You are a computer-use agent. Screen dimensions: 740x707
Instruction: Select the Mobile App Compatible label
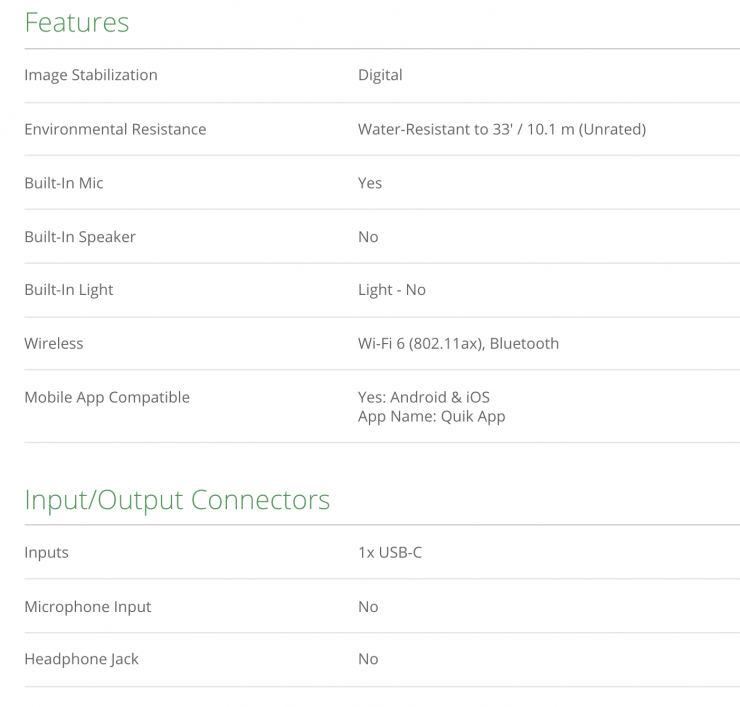click(107, 397)
